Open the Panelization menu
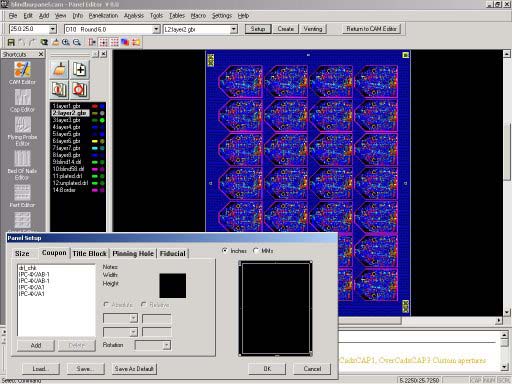 (103, 16)
